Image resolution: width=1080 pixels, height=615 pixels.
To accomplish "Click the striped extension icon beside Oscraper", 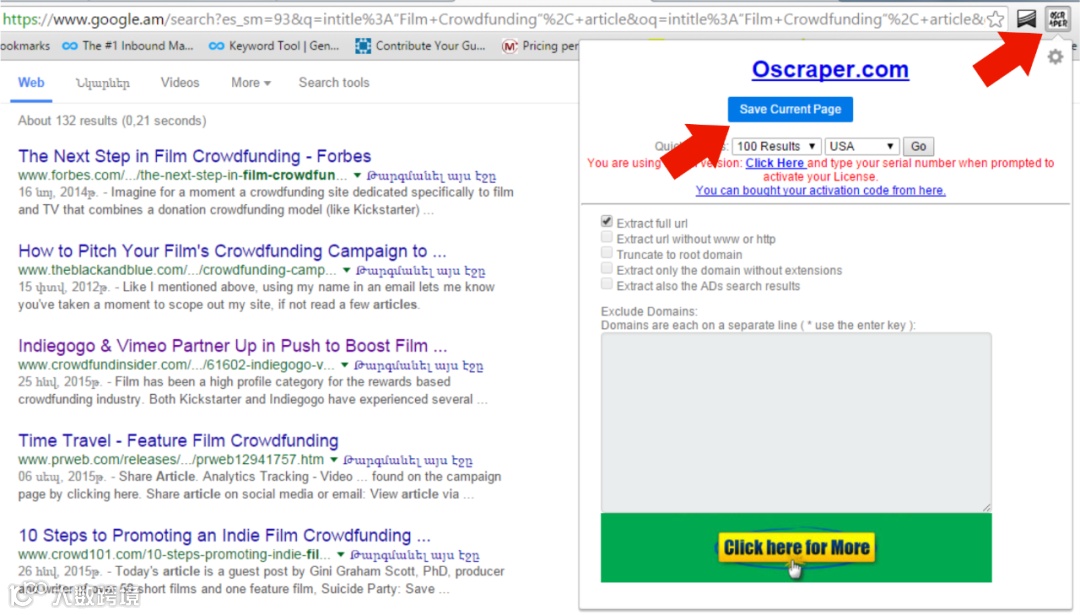I will click(x=1026, y=19).
